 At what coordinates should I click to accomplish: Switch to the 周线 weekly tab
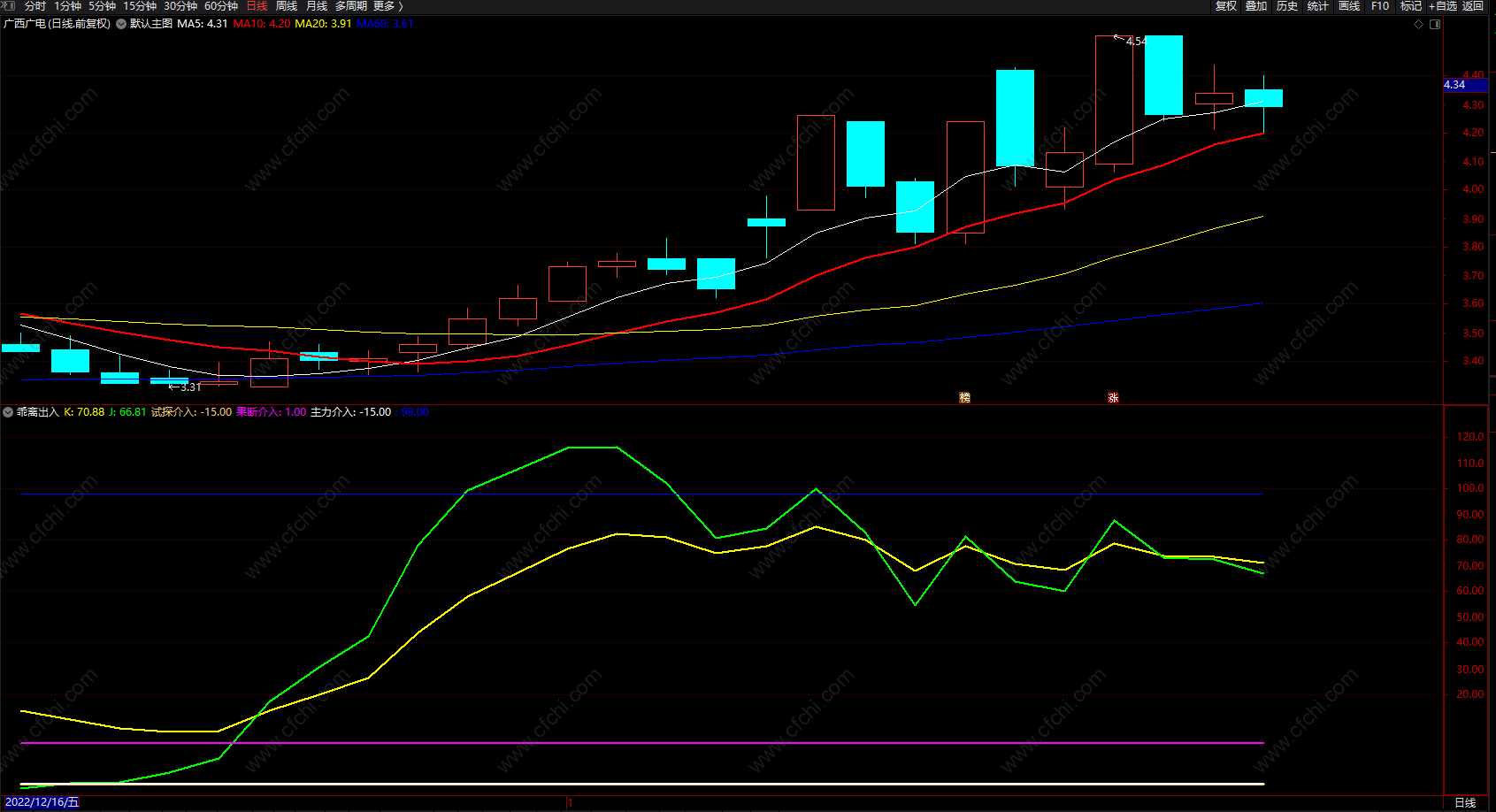[x=287, y=6]
